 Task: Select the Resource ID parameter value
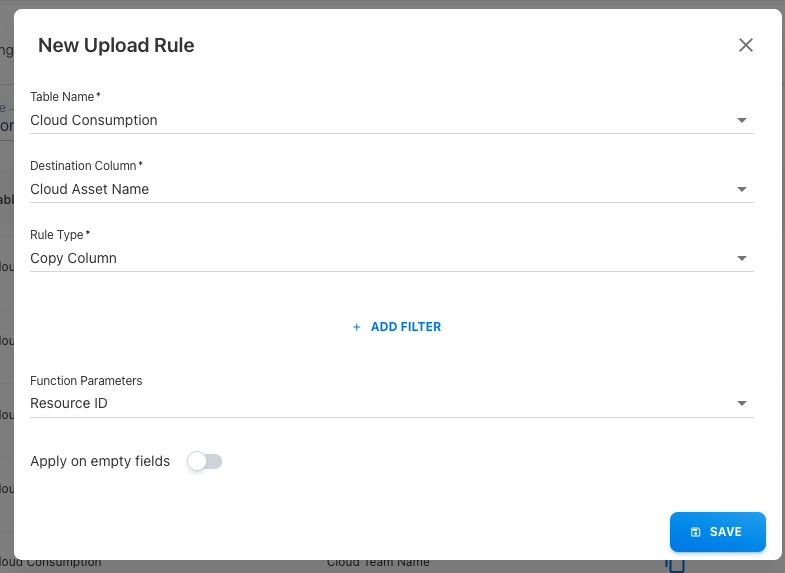tap(69, 403)
